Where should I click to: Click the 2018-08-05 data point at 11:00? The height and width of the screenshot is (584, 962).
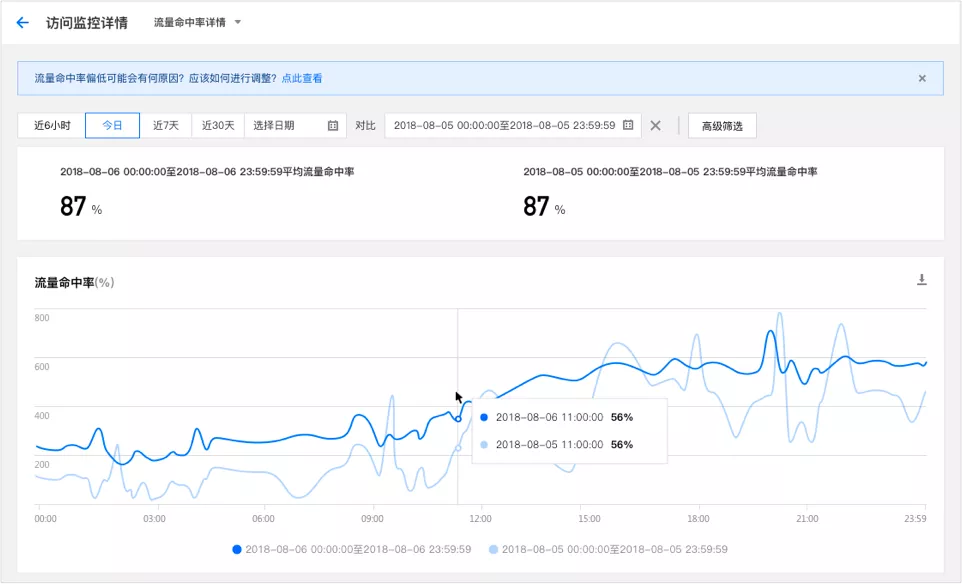pos(458,448)
